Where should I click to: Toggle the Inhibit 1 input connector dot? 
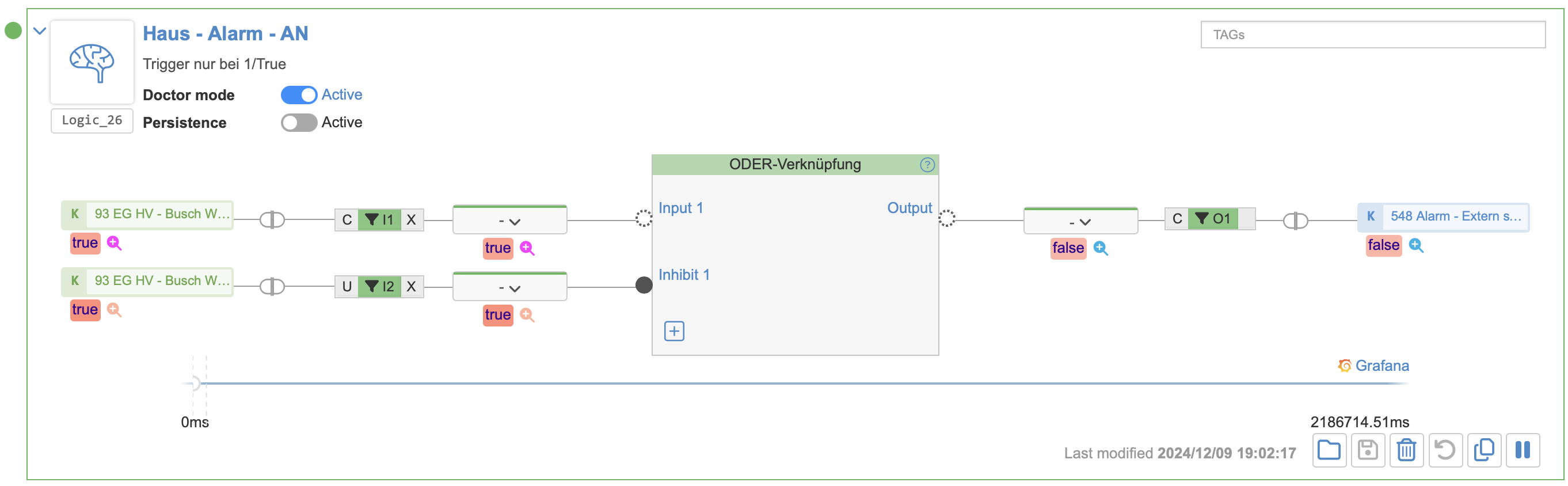(x=644, y=285)
